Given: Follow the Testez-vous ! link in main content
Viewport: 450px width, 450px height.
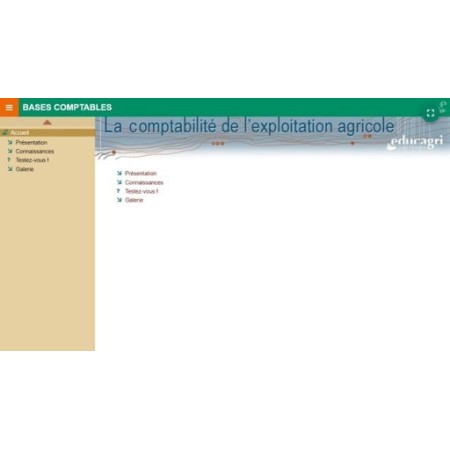Looking at the screenshot, I should point(141,191).
